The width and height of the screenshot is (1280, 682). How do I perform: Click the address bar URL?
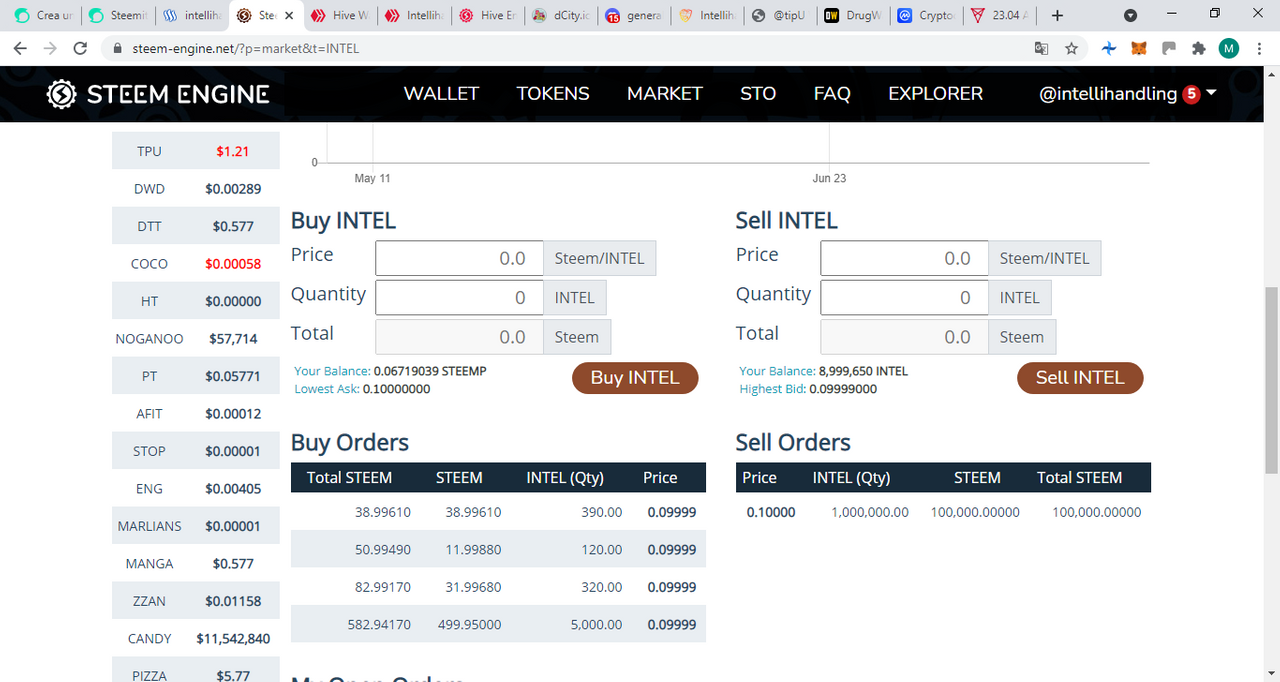point(245,48)
